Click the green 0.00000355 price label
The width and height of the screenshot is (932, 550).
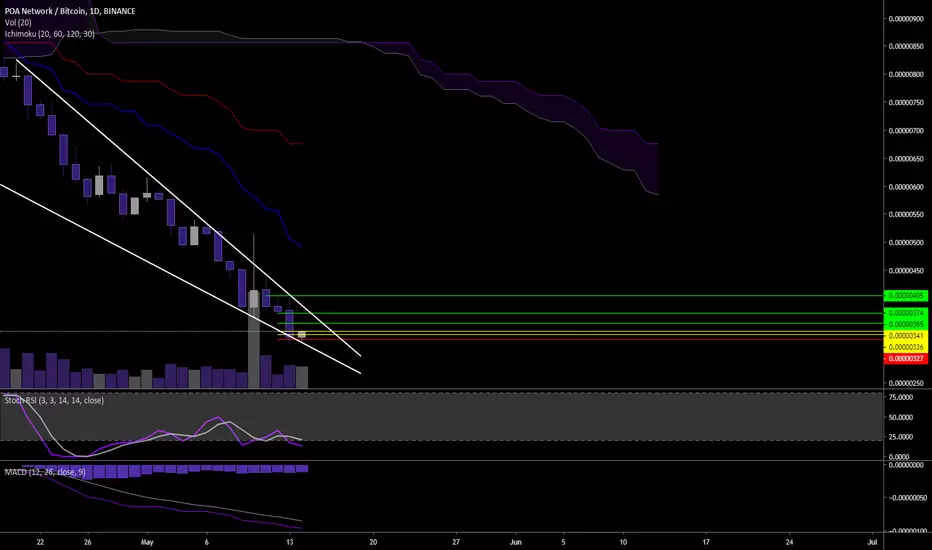(906, 324)
